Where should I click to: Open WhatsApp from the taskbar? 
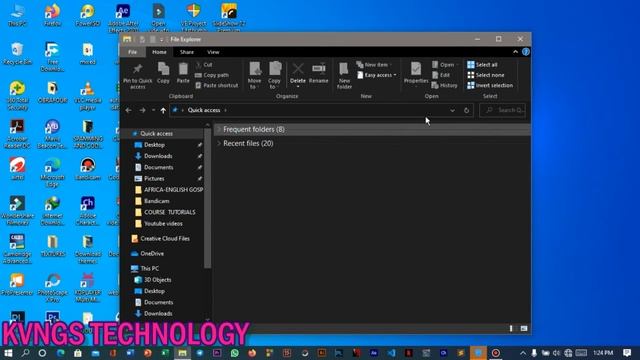234,353
